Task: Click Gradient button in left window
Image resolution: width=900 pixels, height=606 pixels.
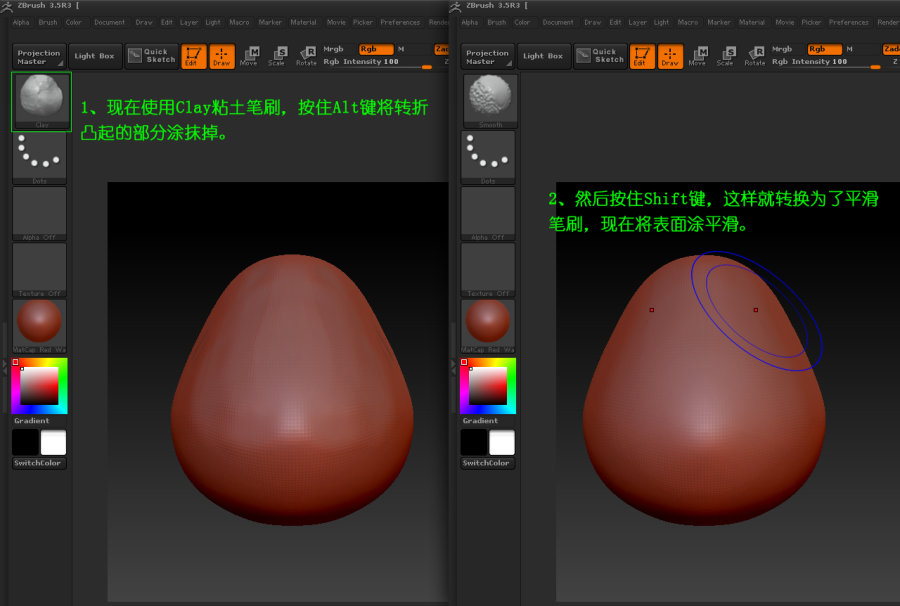Action: coord(32,421)
